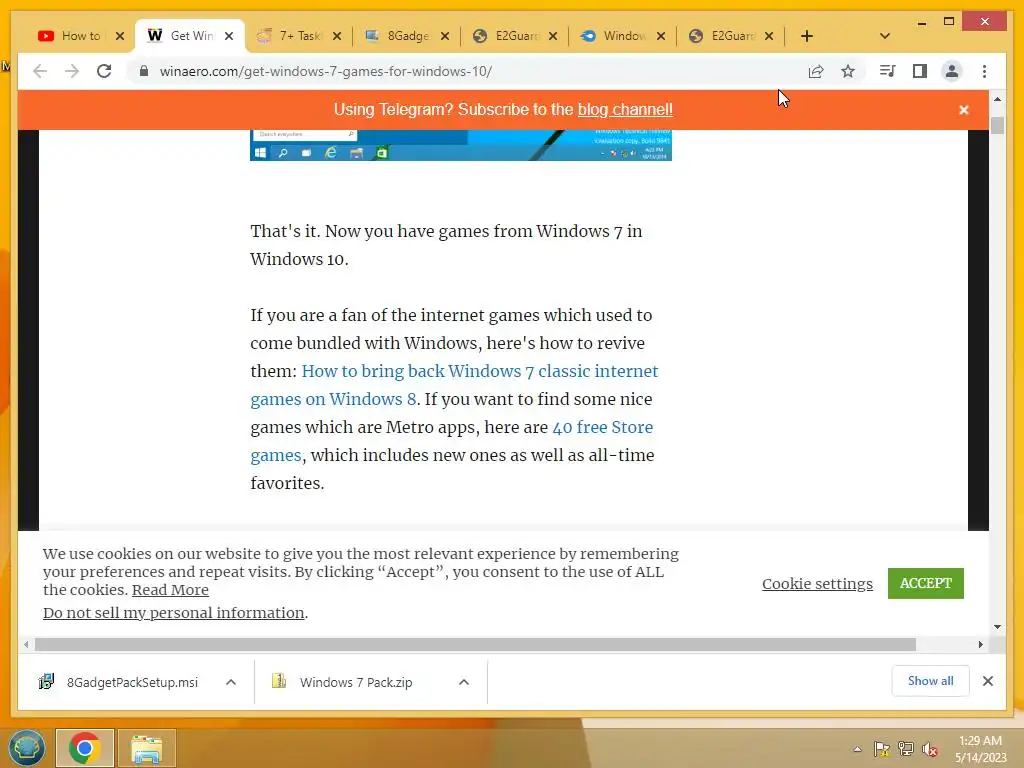The image size is (1024, 768).
Task: Open 'How to bring back Windows 7 classic internet' link
Action: point(479,371)
